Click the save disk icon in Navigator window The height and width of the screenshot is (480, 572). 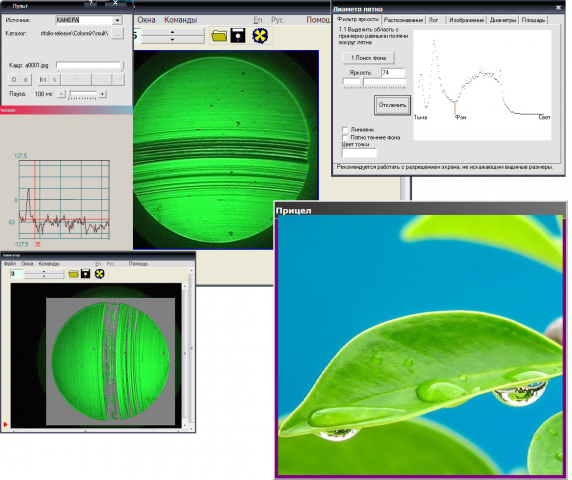pos(86,274)
